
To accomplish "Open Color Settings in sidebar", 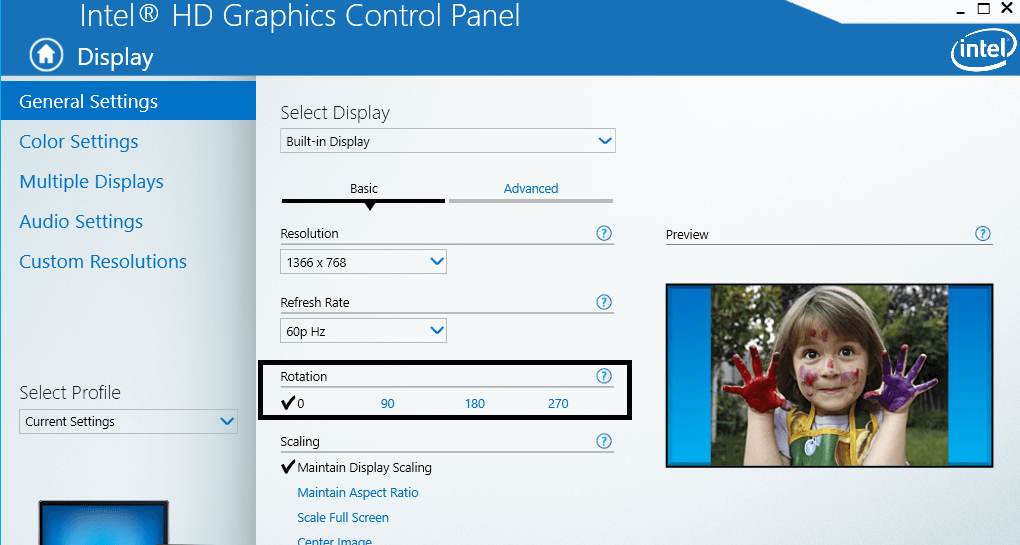I will tap(79, 142).
